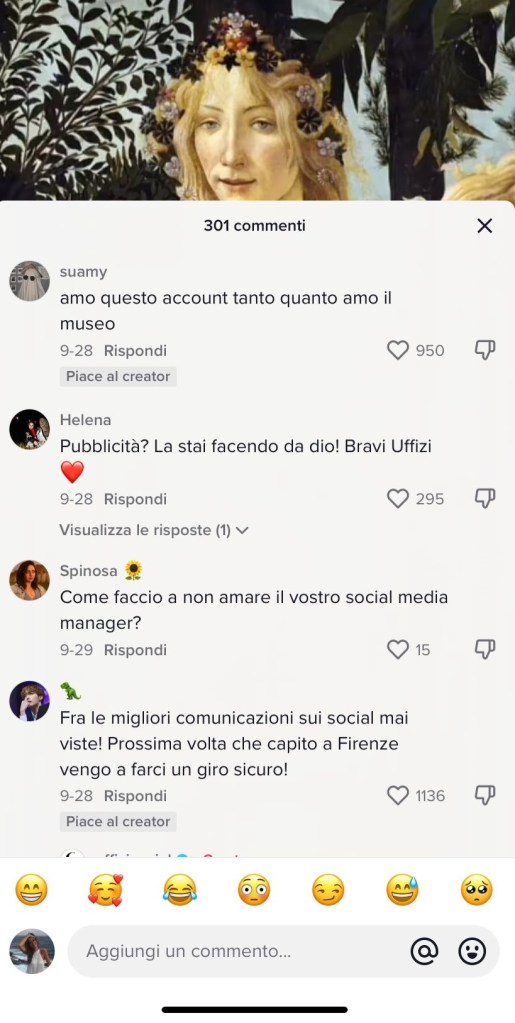Image resolution: width=515 pixels, height=1023 pixels.
Task: Open Helena's profile picture
Action: (x=29, y=429)
